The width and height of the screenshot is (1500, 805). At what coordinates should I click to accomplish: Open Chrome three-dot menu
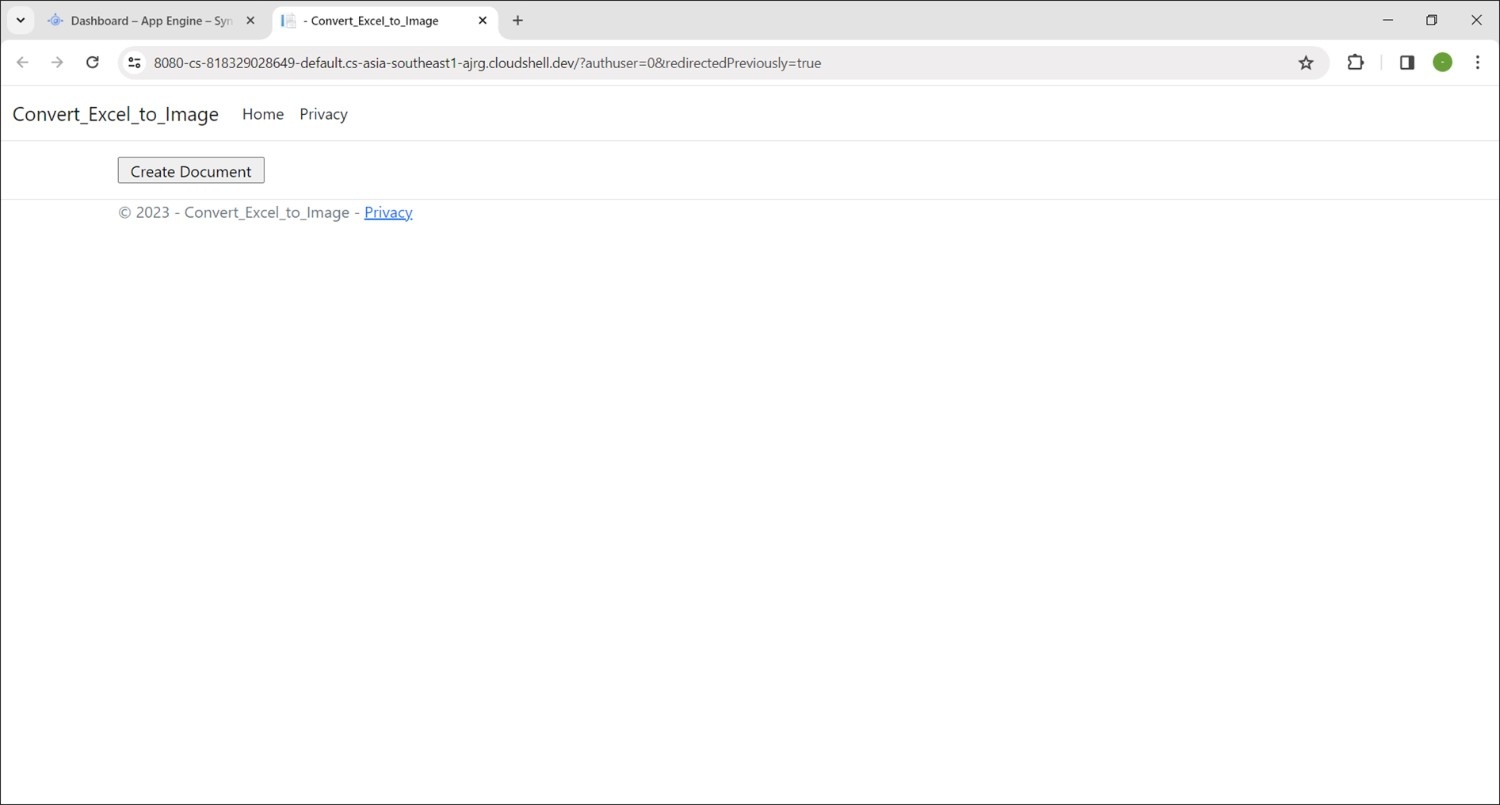pyautogui.click(x=1477, y=62)
